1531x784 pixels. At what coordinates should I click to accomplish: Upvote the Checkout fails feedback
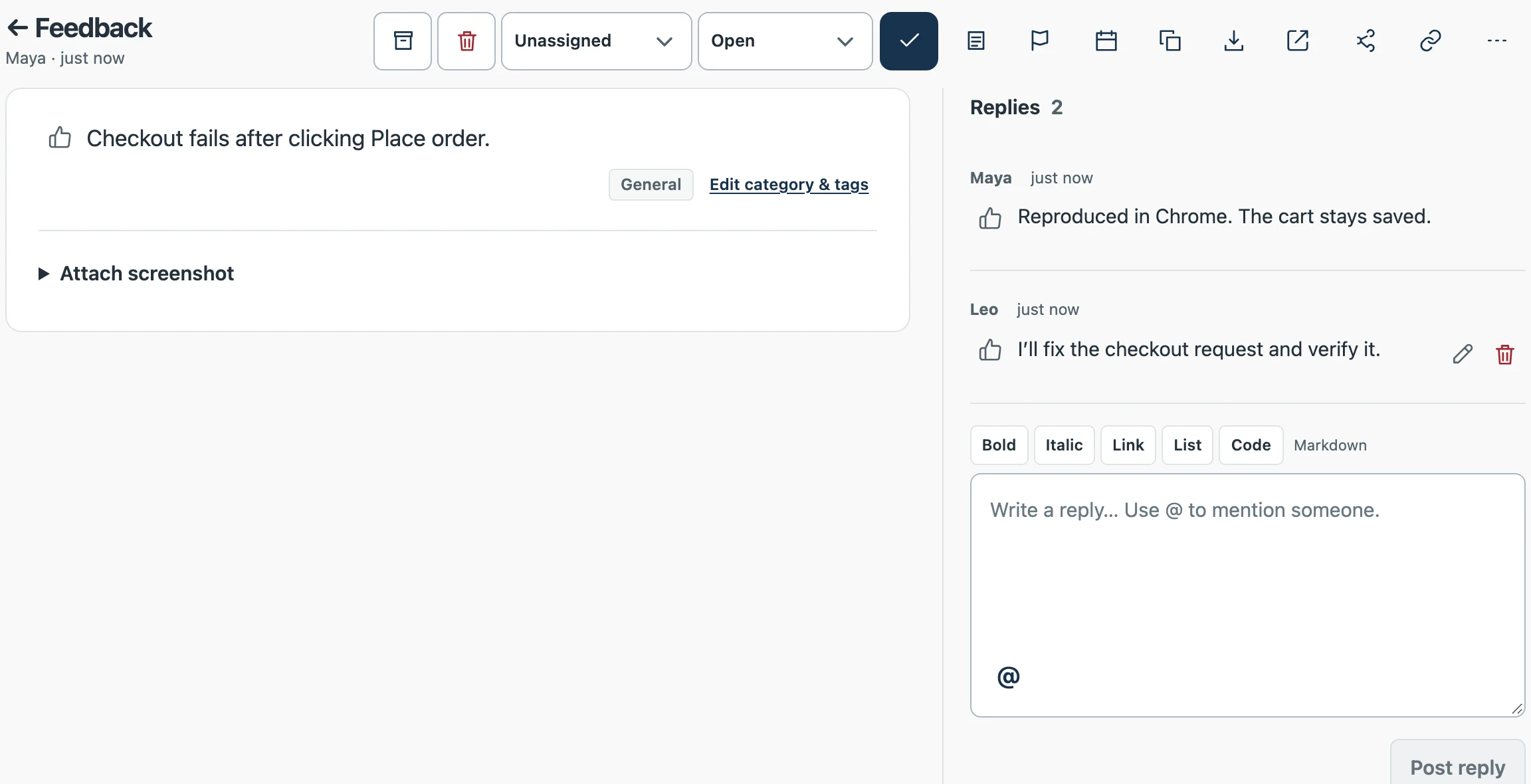coord(60,138)
